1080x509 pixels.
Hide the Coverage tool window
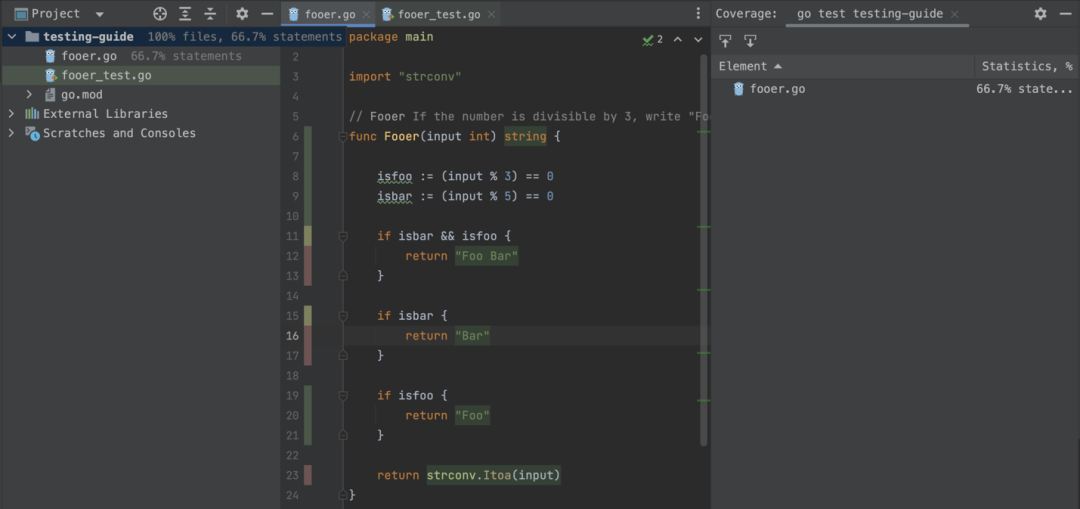1066,14
